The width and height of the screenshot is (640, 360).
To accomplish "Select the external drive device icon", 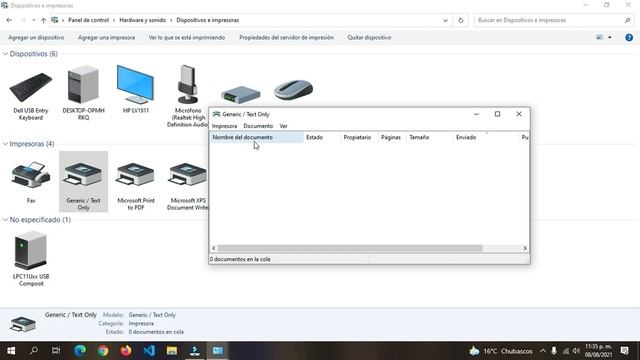I will 241,95.
